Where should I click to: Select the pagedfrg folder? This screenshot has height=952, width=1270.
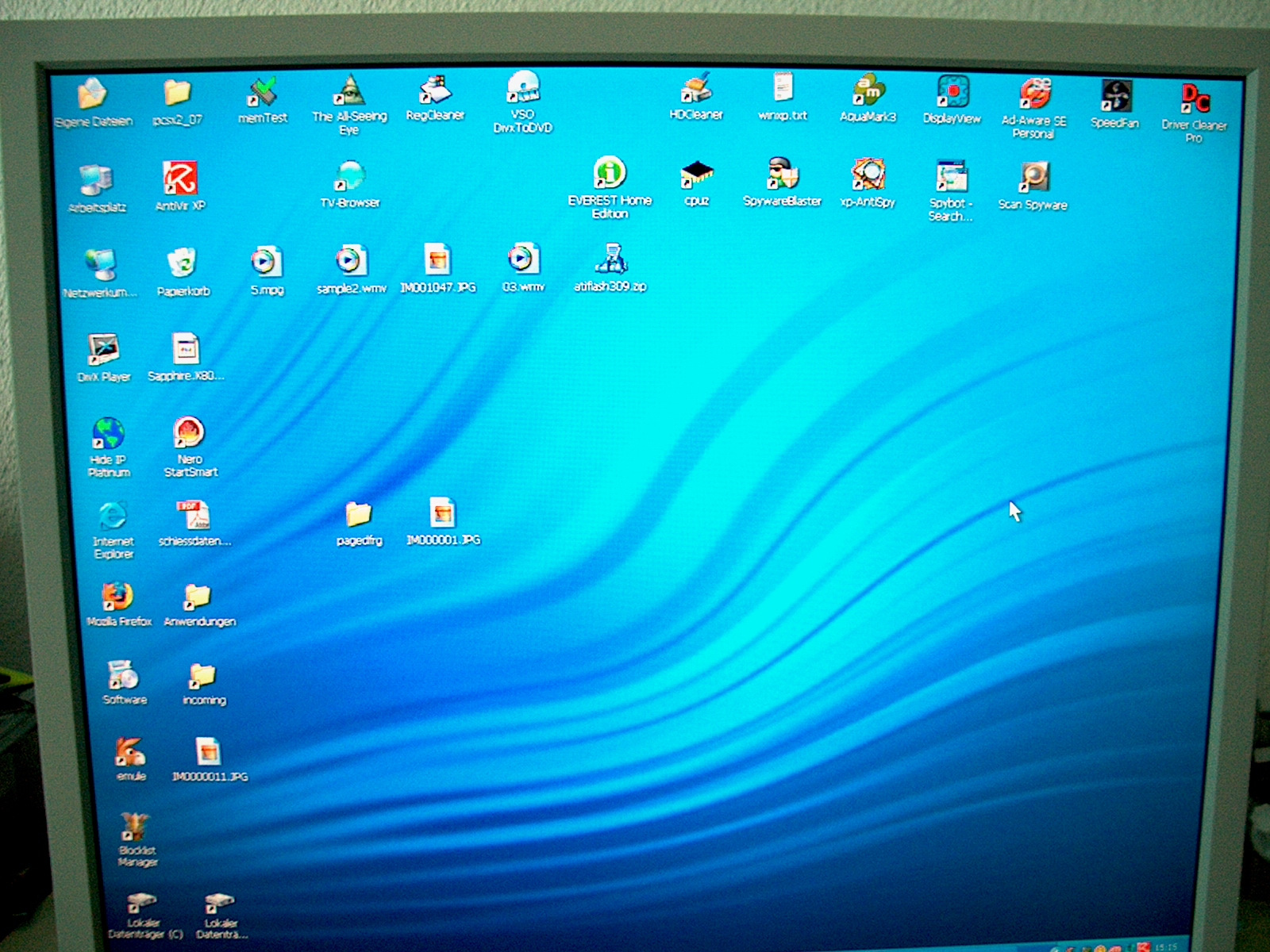tap(359, 516)
